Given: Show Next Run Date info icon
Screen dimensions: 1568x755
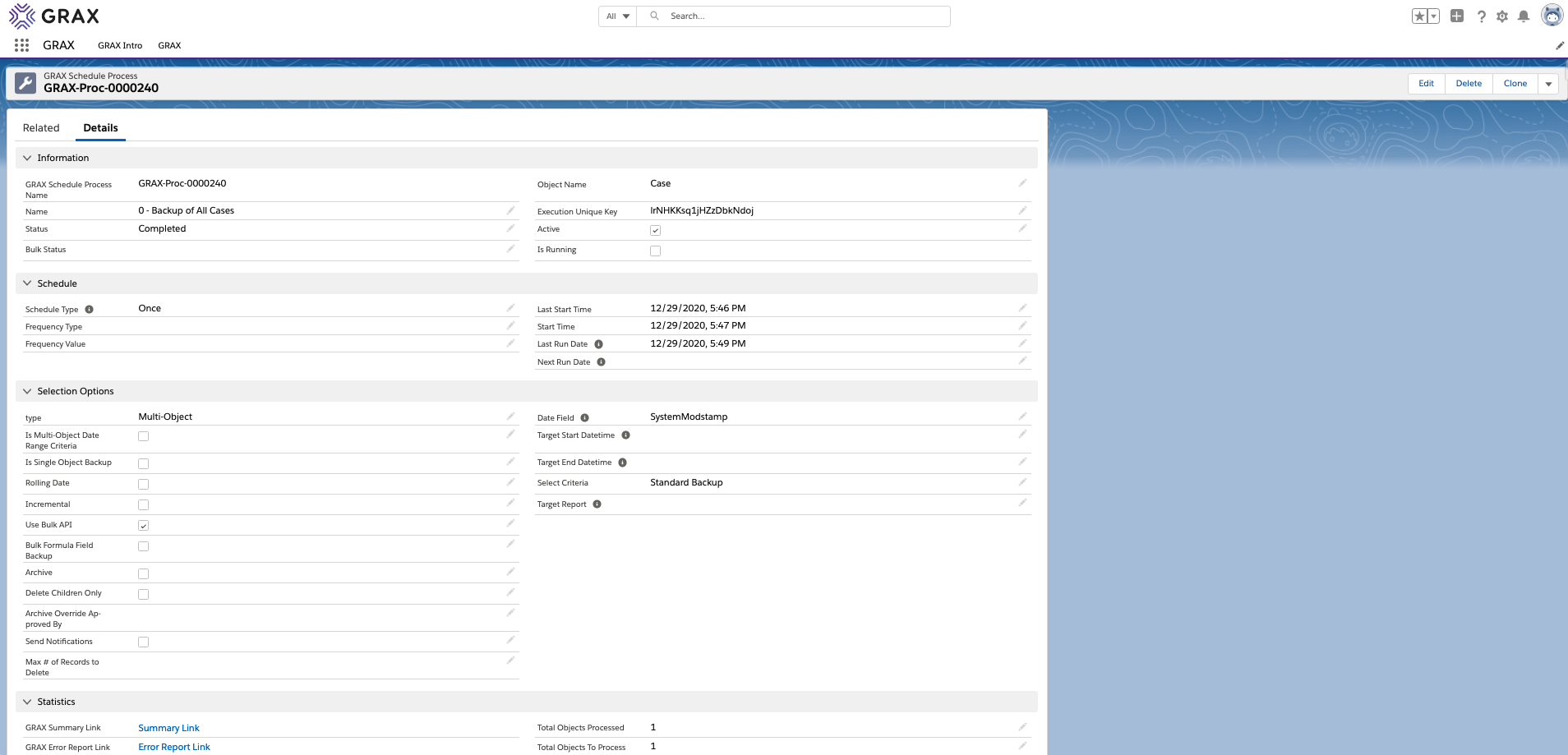Looking at the screenshot, I should 602,362.
